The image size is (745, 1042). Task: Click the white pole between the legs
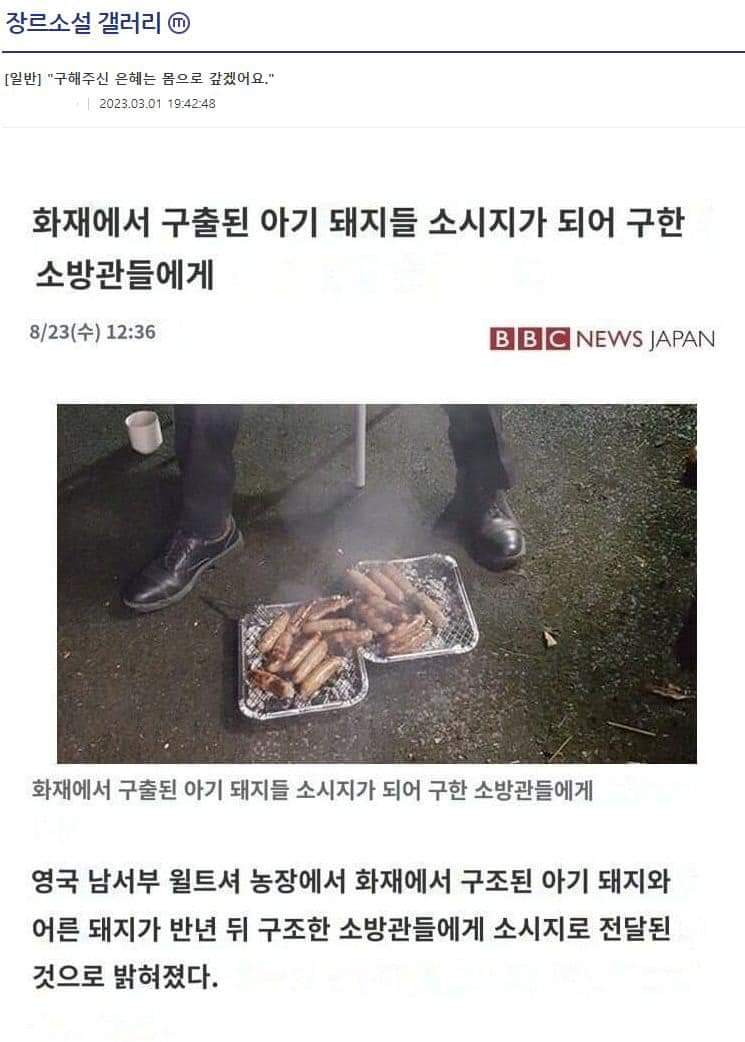[360, 445]
